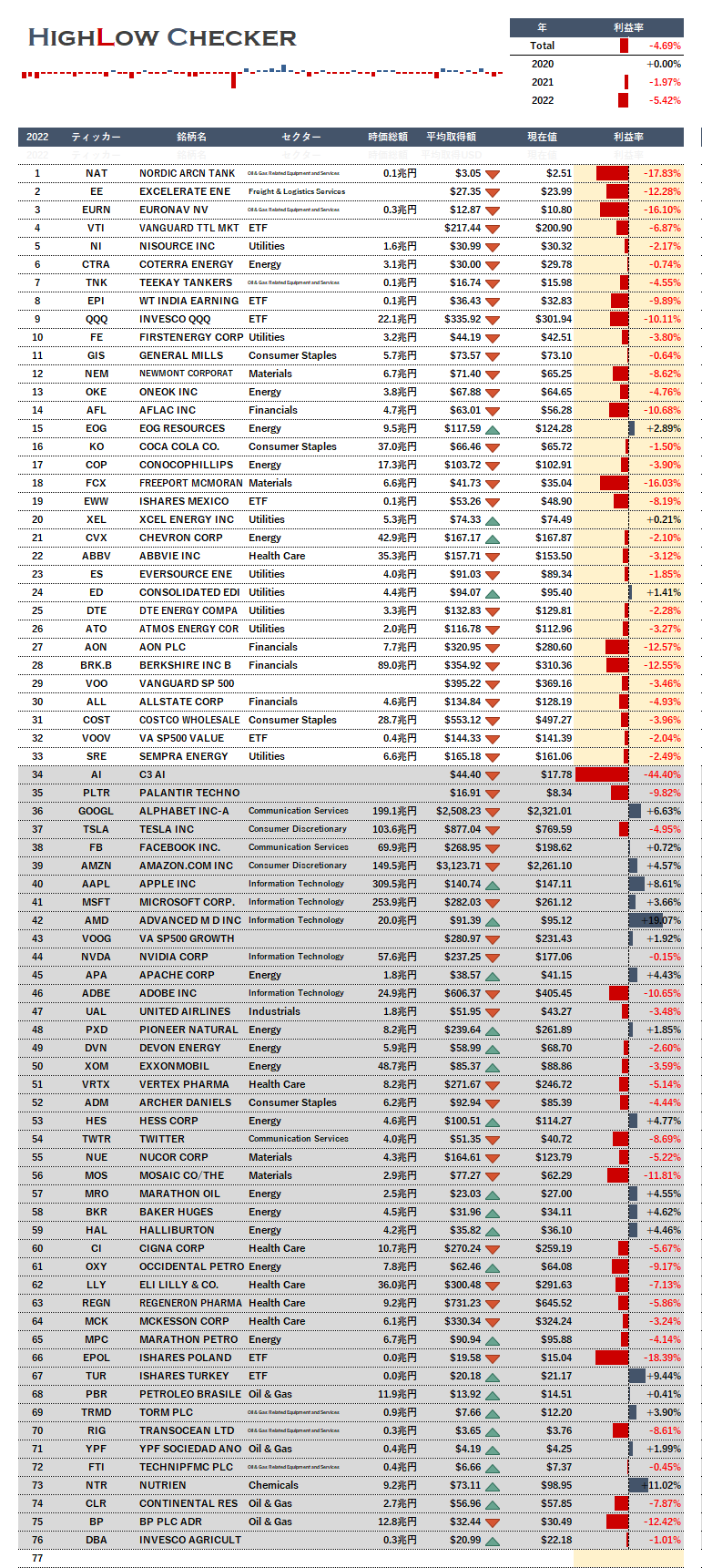Click the $3,123.71 average cost cell
Image resolution: width=702 pixels, height=1568 pixels.
tap(459, 866)
